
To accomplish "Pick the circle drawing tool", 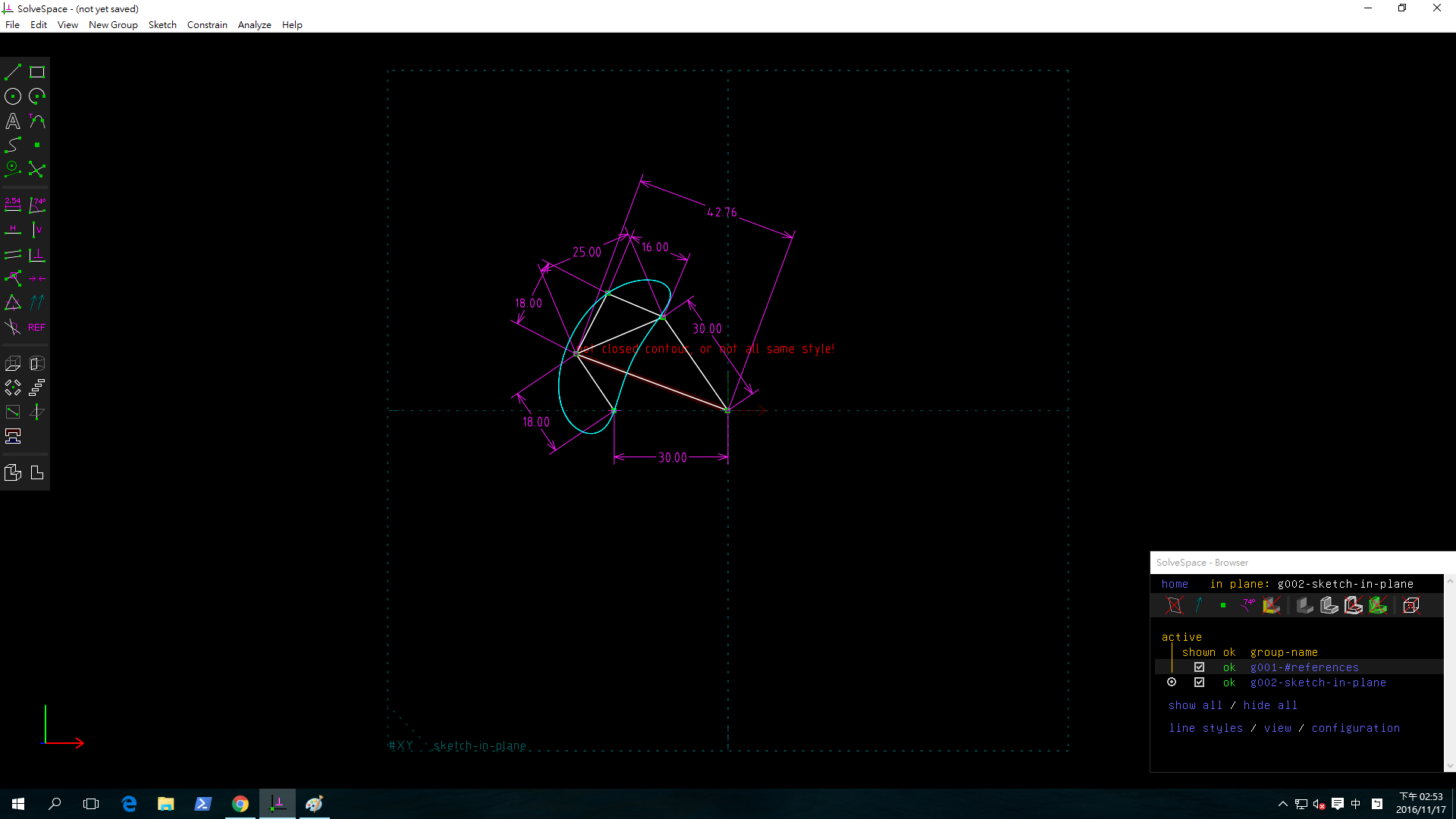I will [x=13, y=96].
